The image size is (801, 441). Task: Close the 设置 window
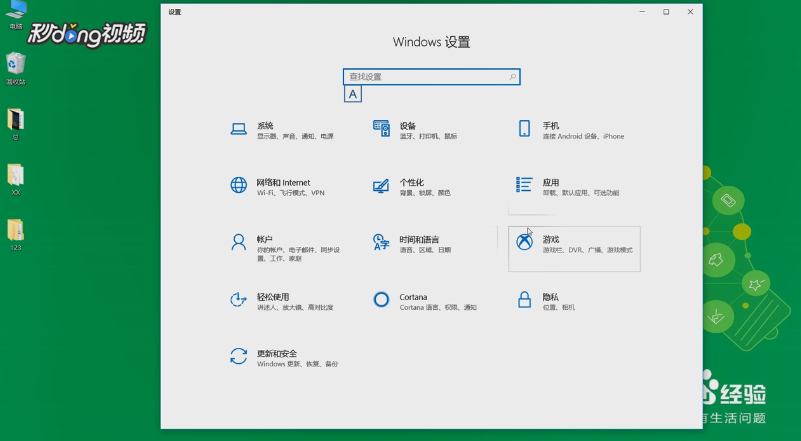pos(690,12)
